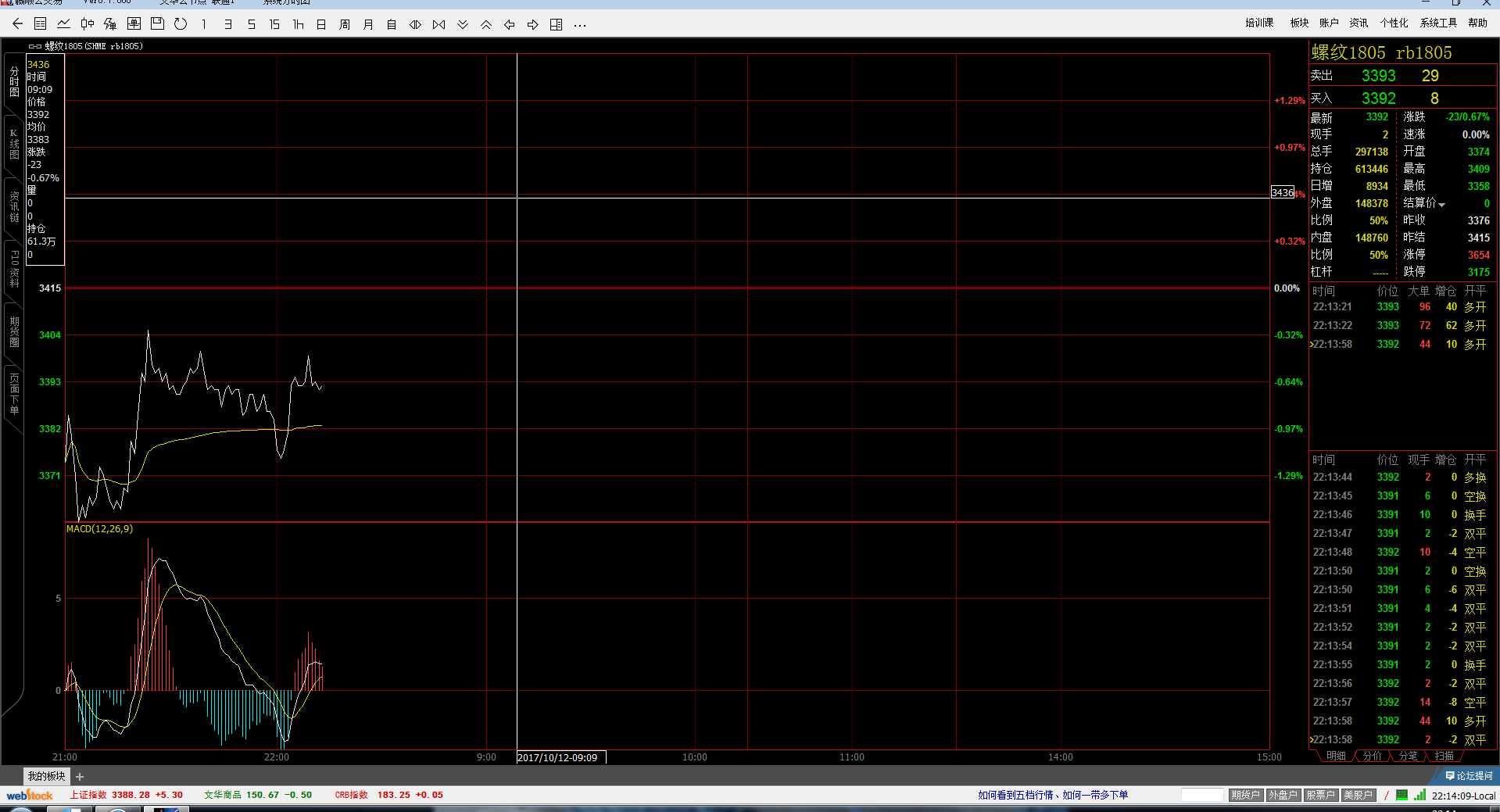The height and width of the screenshot is (812, 1500).
Task: Click the split-panel layout icon
Action: pyautogui.click(x=556, y=24)
